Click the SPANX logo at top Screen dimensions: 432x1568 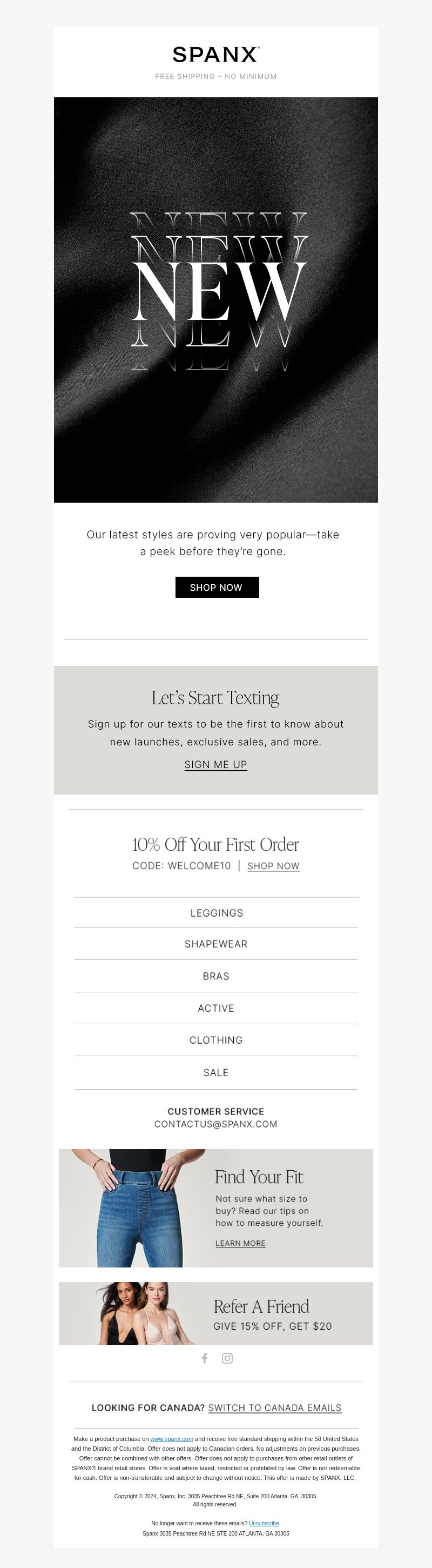pyautogui.click(x=216, y=54)
